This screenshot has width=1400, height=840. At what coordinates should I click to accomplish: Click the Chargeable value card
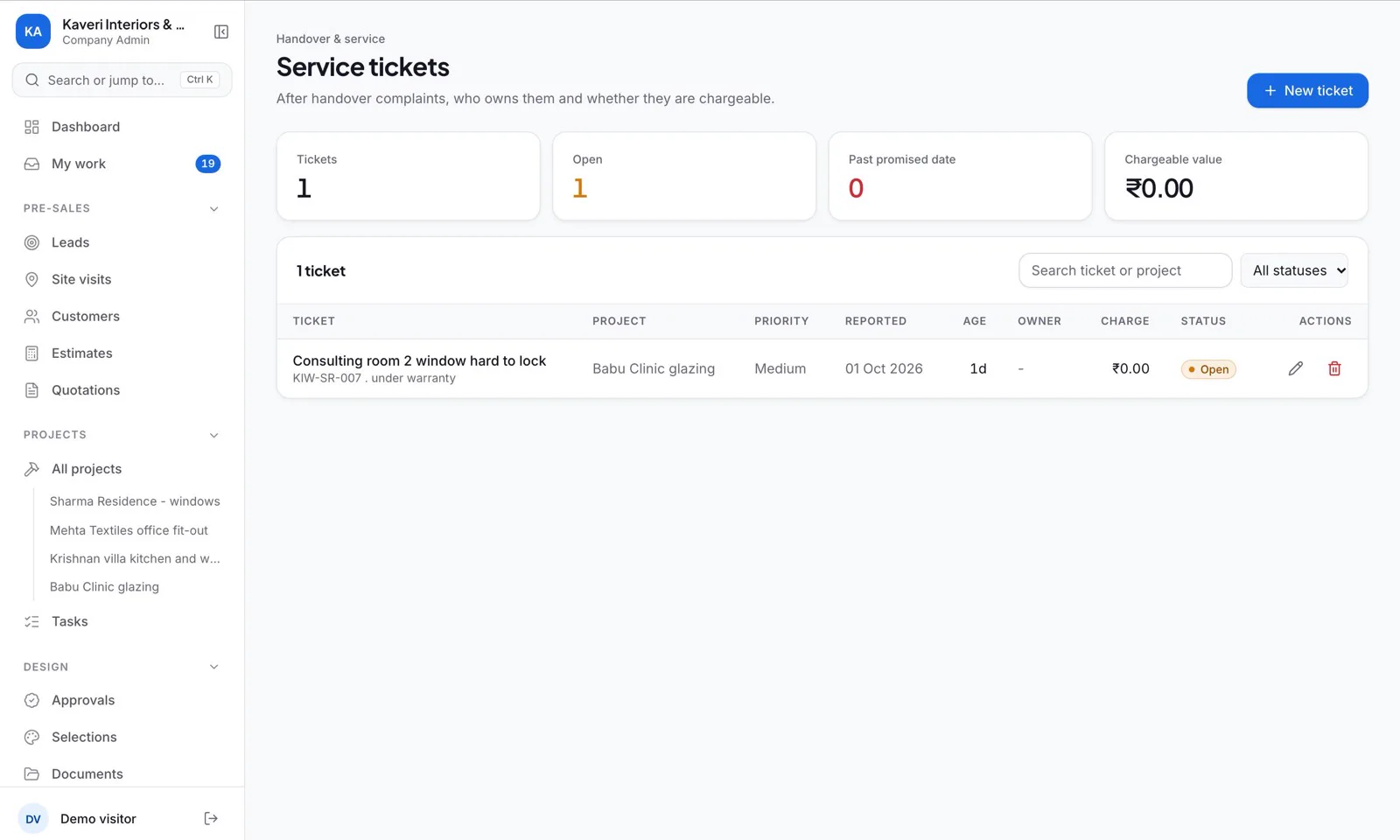[1235, 176]
